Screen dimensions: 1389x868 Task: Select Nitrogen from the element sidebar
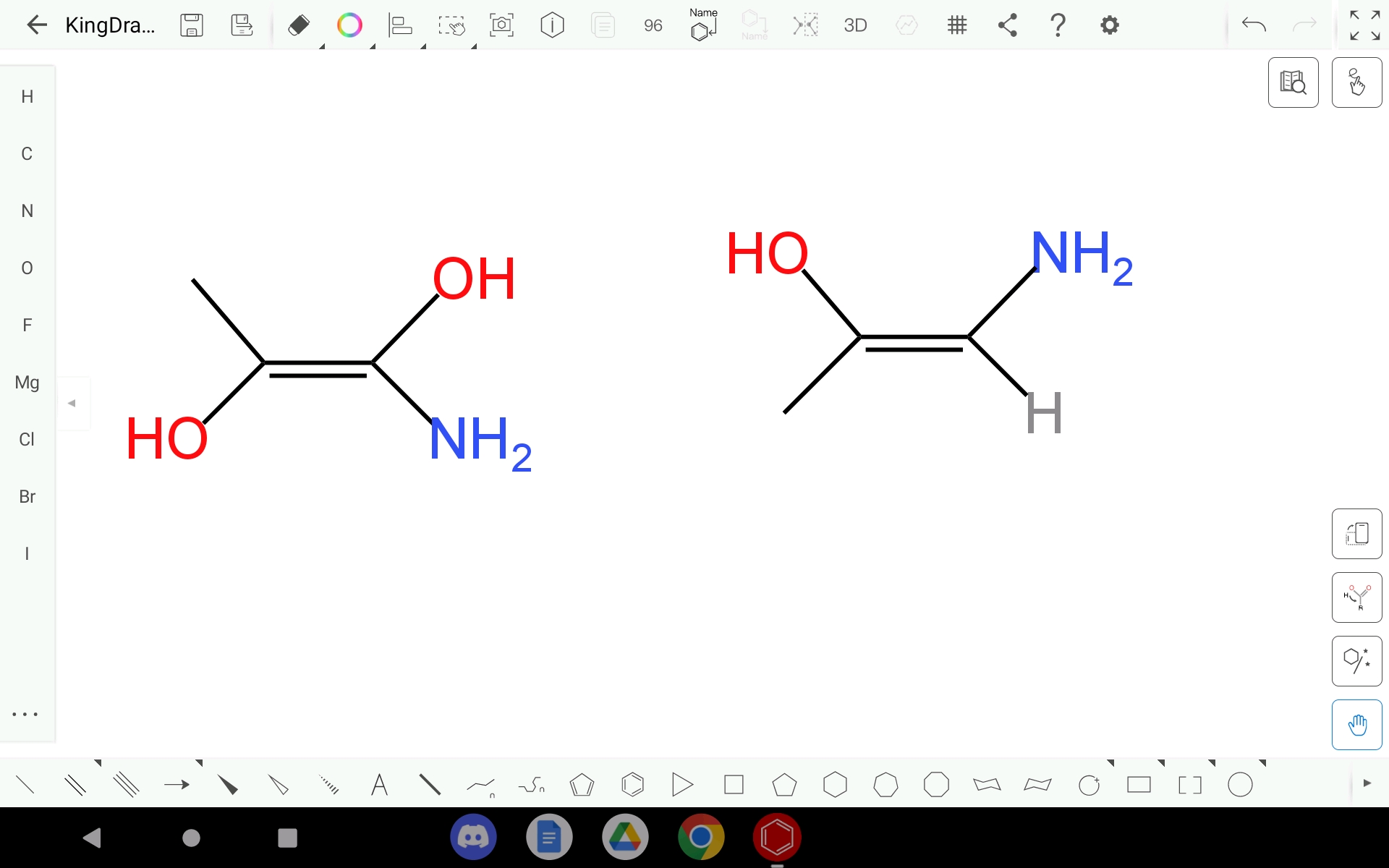coord(27,210)
